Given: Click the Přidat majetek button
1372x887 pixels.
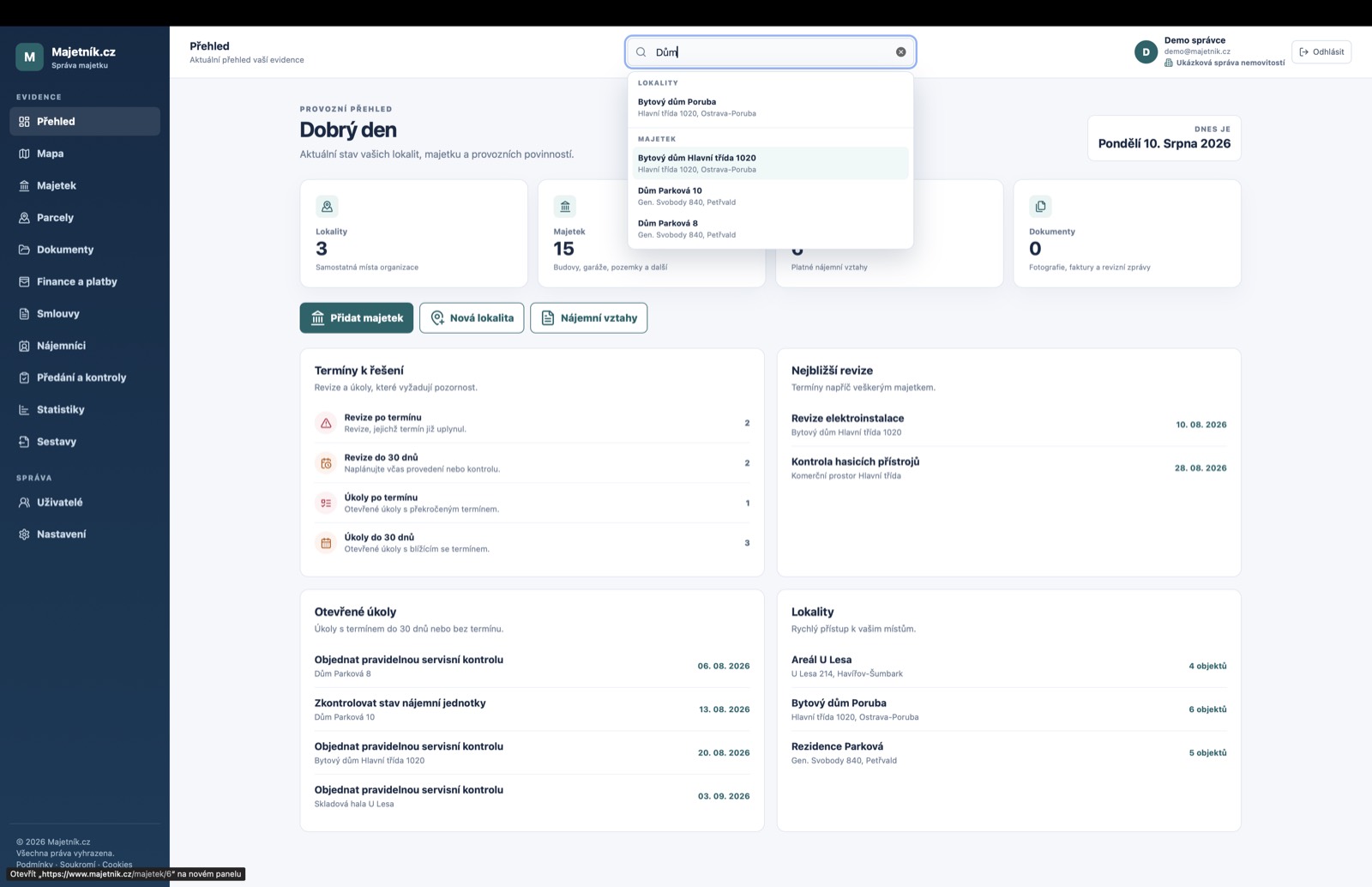Looking at the screenshot, I should (357, 318).
